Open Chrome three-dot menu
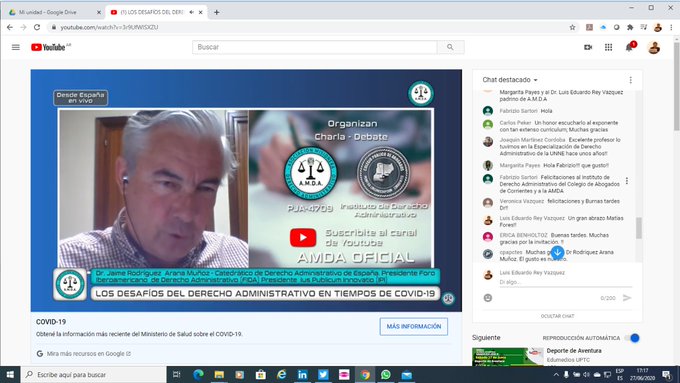The height and width of the screenshot is (383, 680). pos(671,27)
